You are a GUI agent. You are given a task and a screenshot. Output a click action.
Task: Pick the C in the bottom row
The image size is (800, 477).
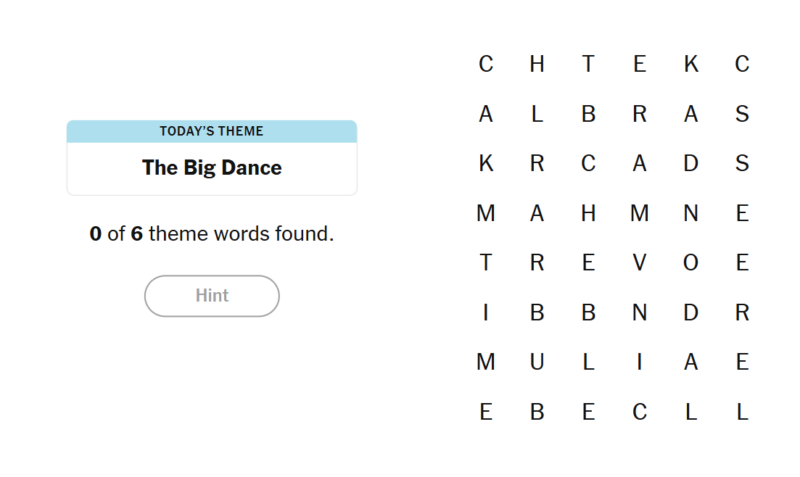pyautogui.click(x=640, y=411)
